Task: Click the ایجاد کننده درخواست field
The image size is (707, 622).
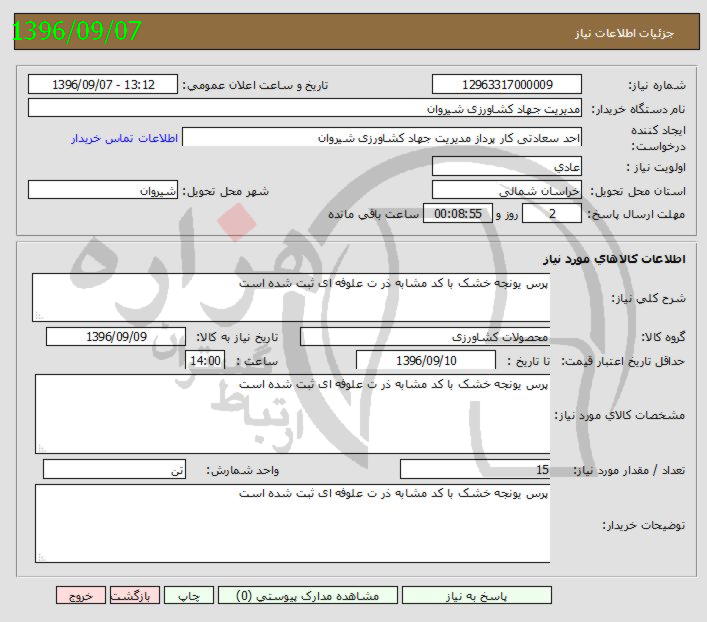Action: pos(382,138)
